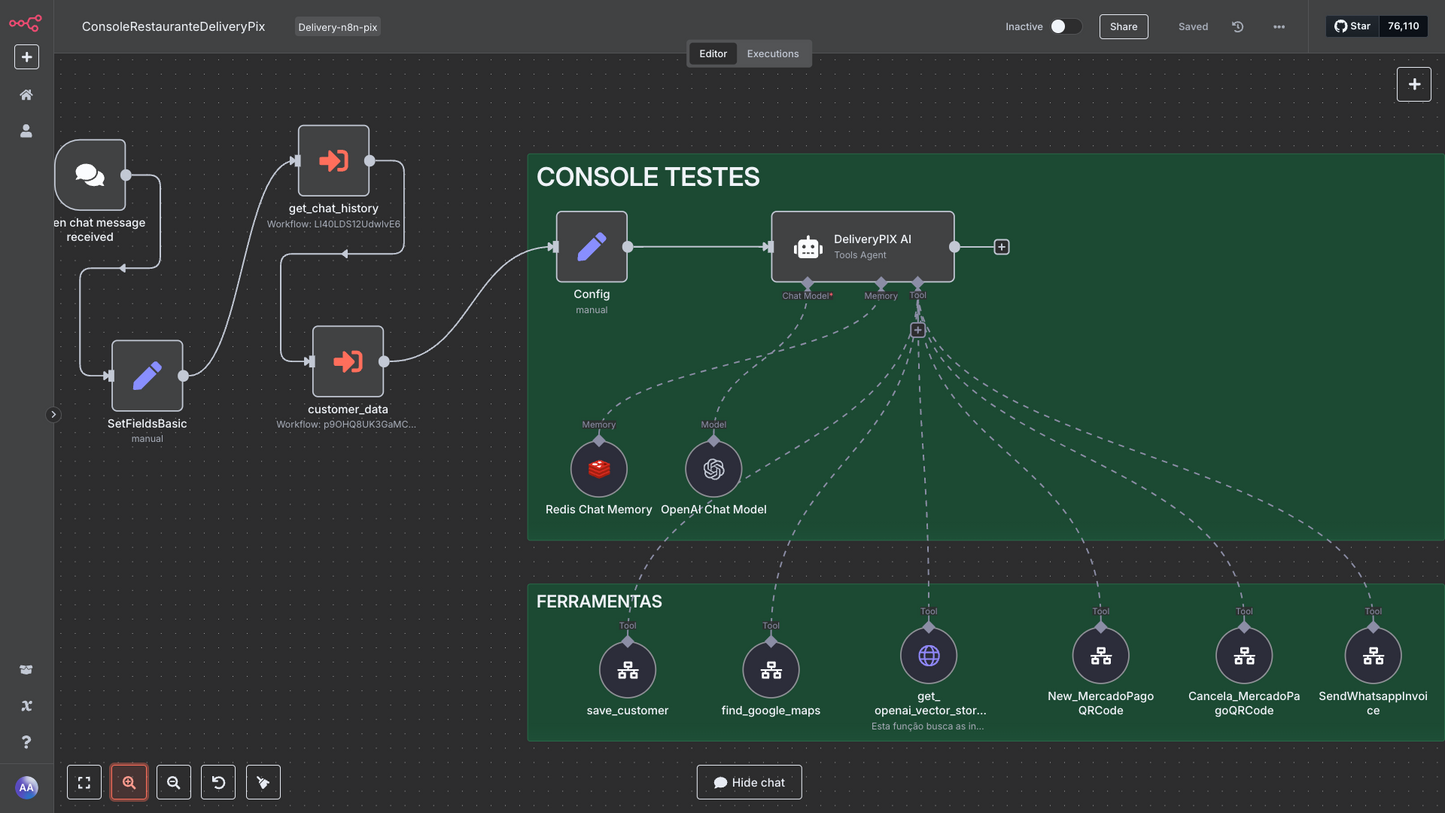
Task: Click the workflow history clock icon
Action: tap(1237, 27)
